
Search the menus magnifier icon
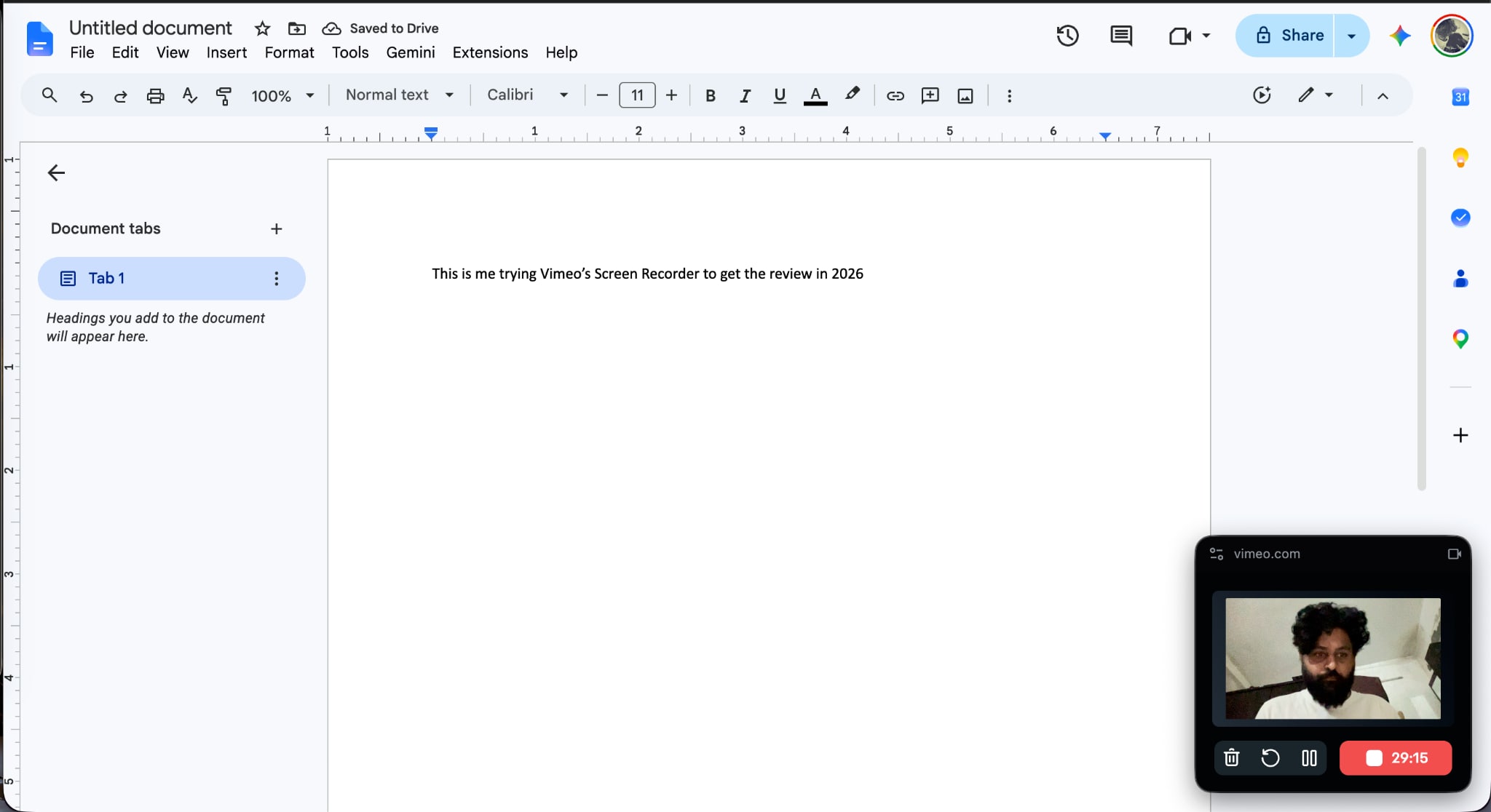(x=49, y=95)
